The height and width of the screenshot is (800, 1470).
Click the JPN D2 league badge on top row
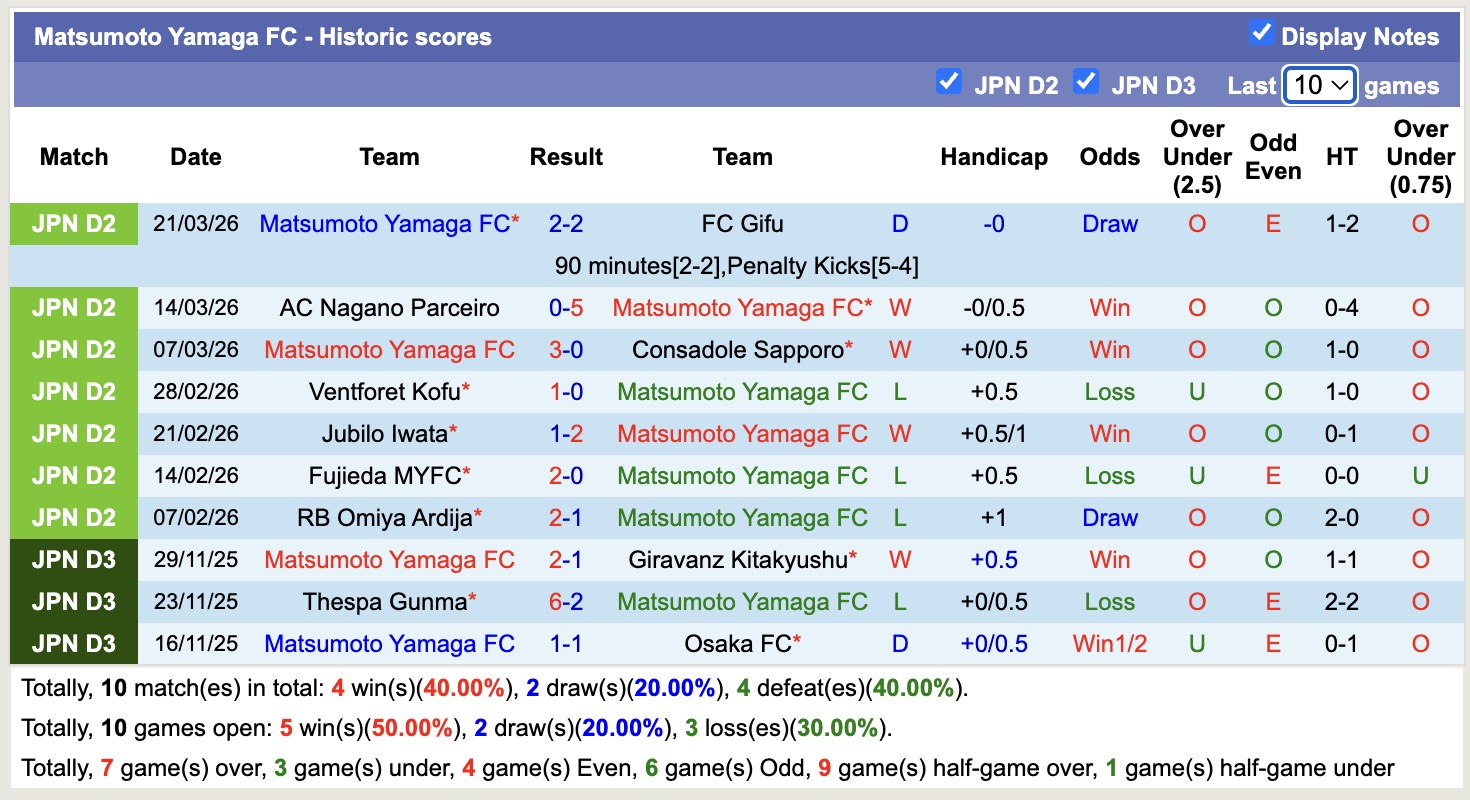[x=73, y=223]
